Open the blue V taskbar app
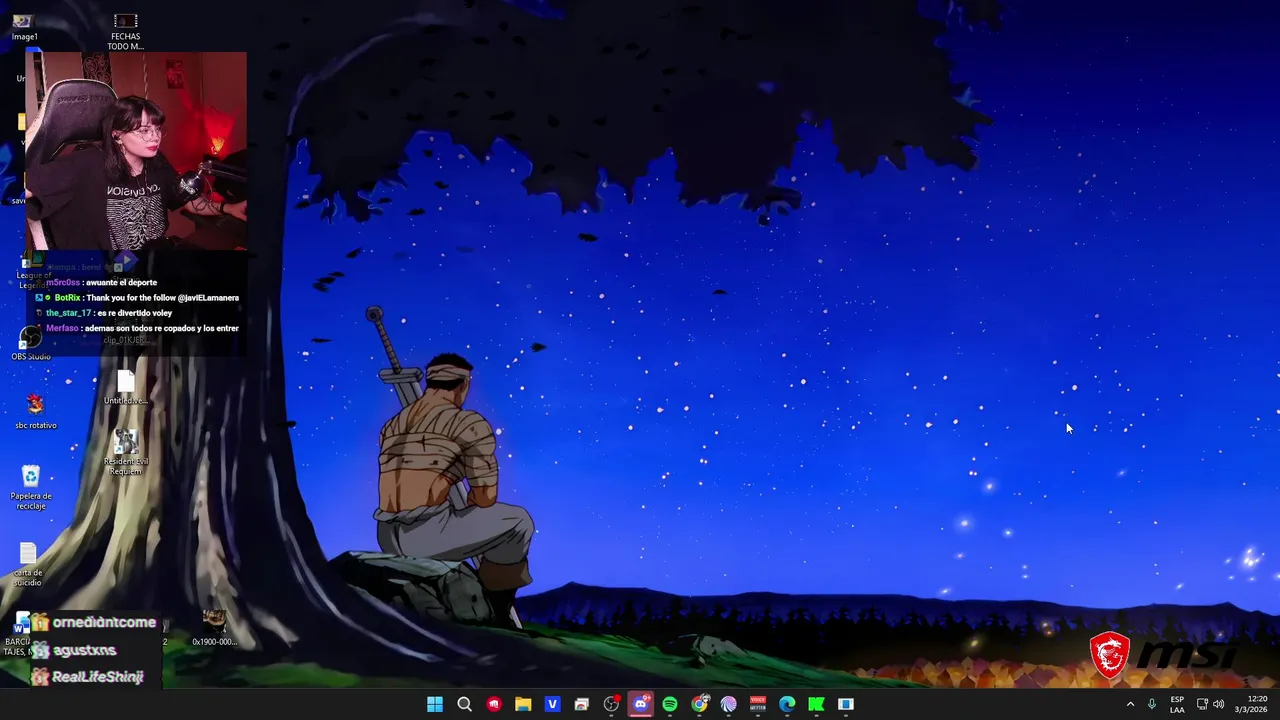This screenshot has height=720, width=1280. click(552, 704)
